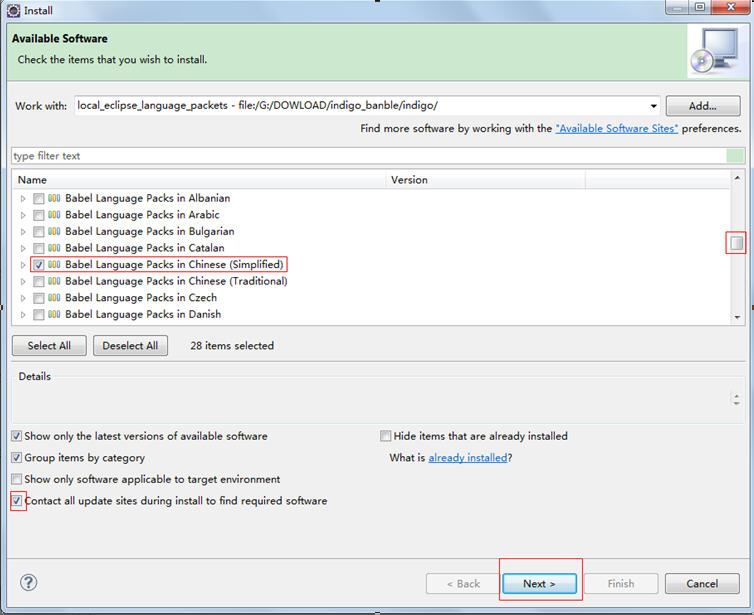The width and height of the screenshot is (754, 615).
Task: Expand the Bulgarian language packs tree node
Action: pyautogui.click(x=23, y=232)
